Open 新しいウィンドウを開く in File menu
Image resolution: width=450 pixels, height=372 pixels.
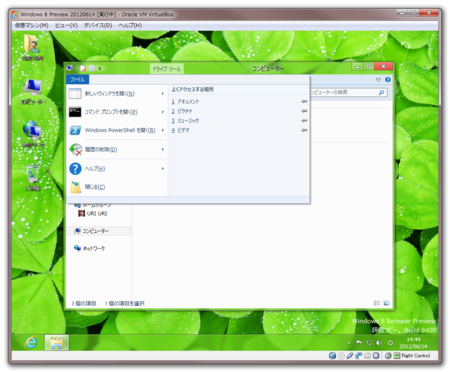click(117, 94)
